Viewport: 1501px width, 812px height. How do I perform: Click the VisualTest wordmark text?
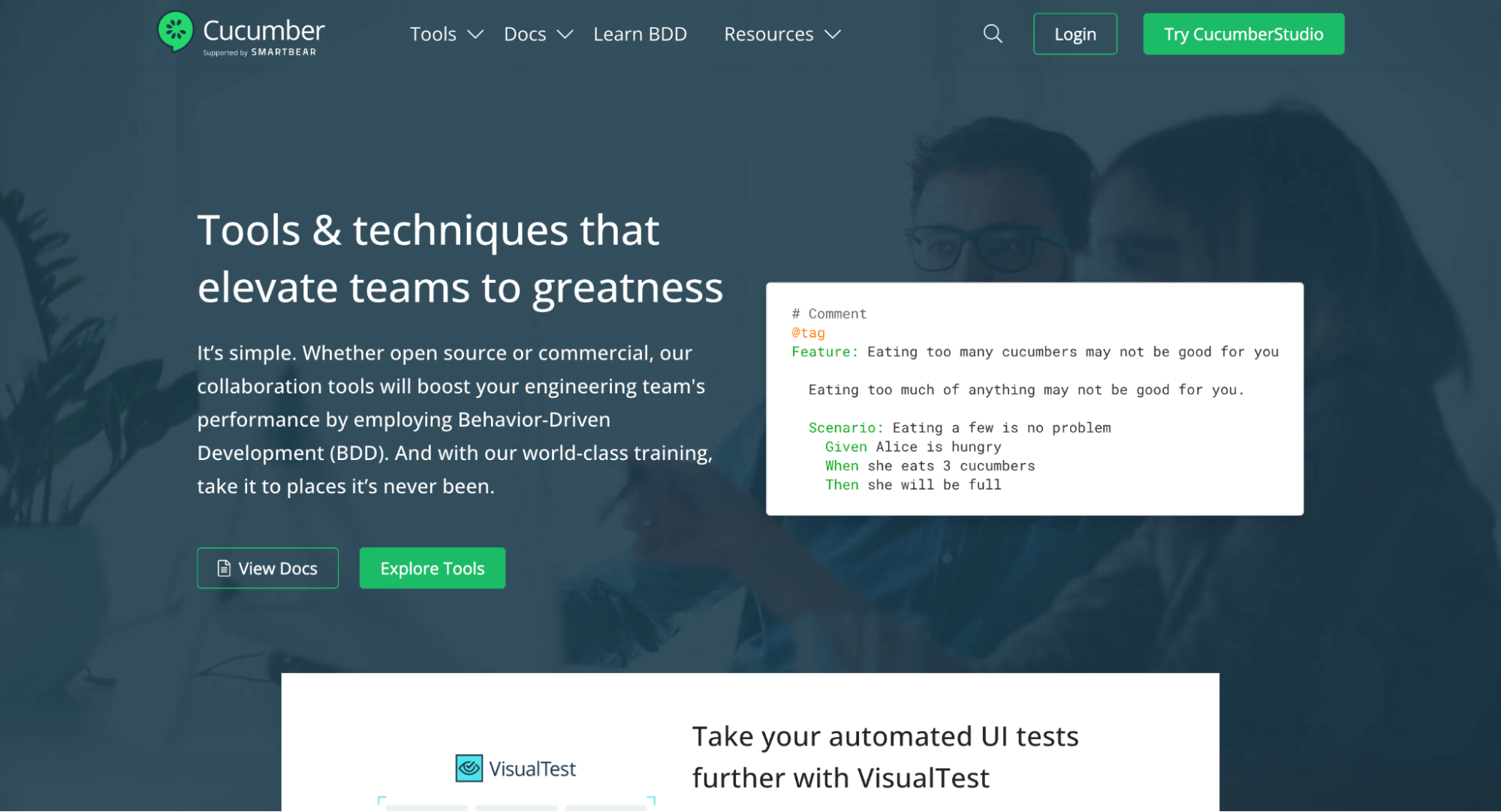click(532, 768)
